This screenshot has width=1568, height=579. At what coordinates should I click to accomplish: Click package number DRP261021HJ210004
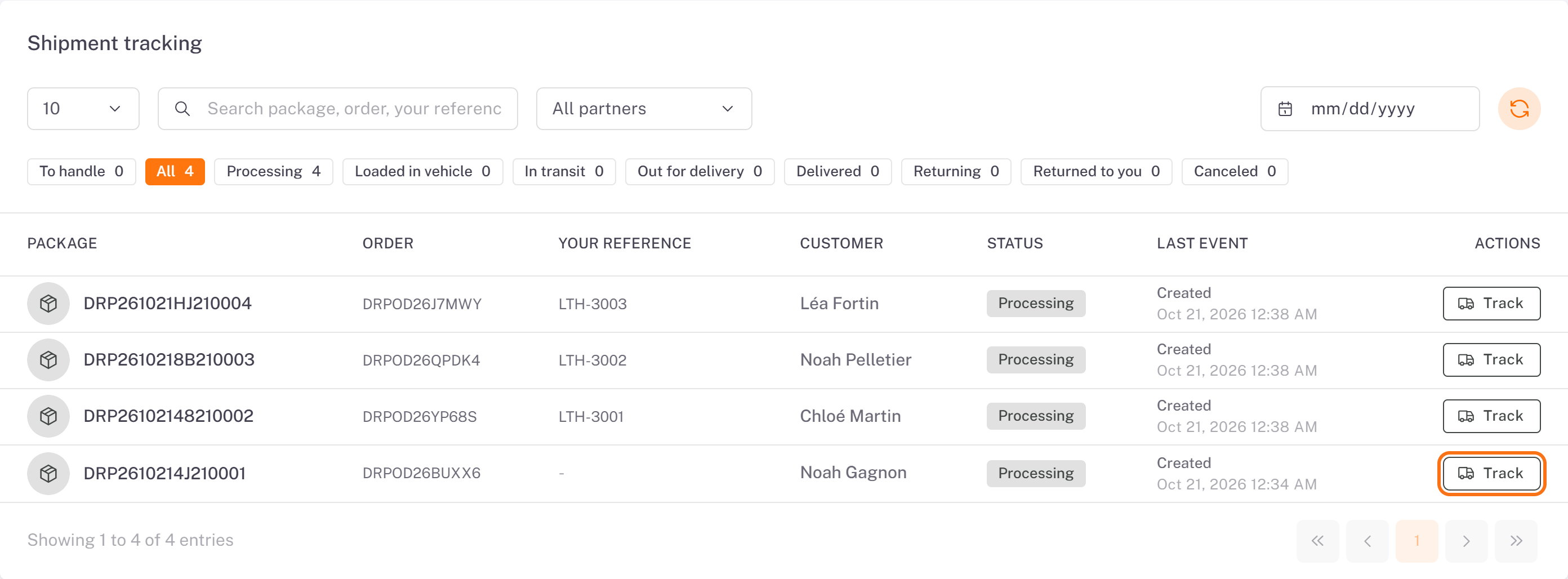(167, 303)
